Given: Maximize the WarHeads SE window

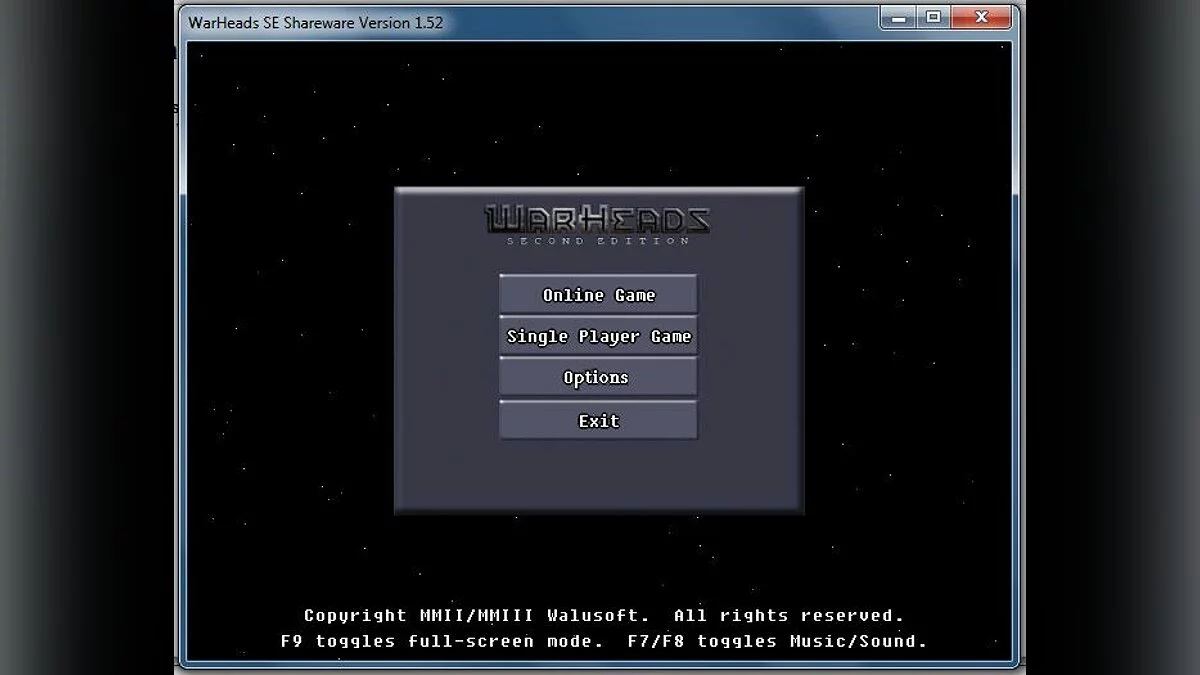Looking at the screenshot, I should click(933, 17).
